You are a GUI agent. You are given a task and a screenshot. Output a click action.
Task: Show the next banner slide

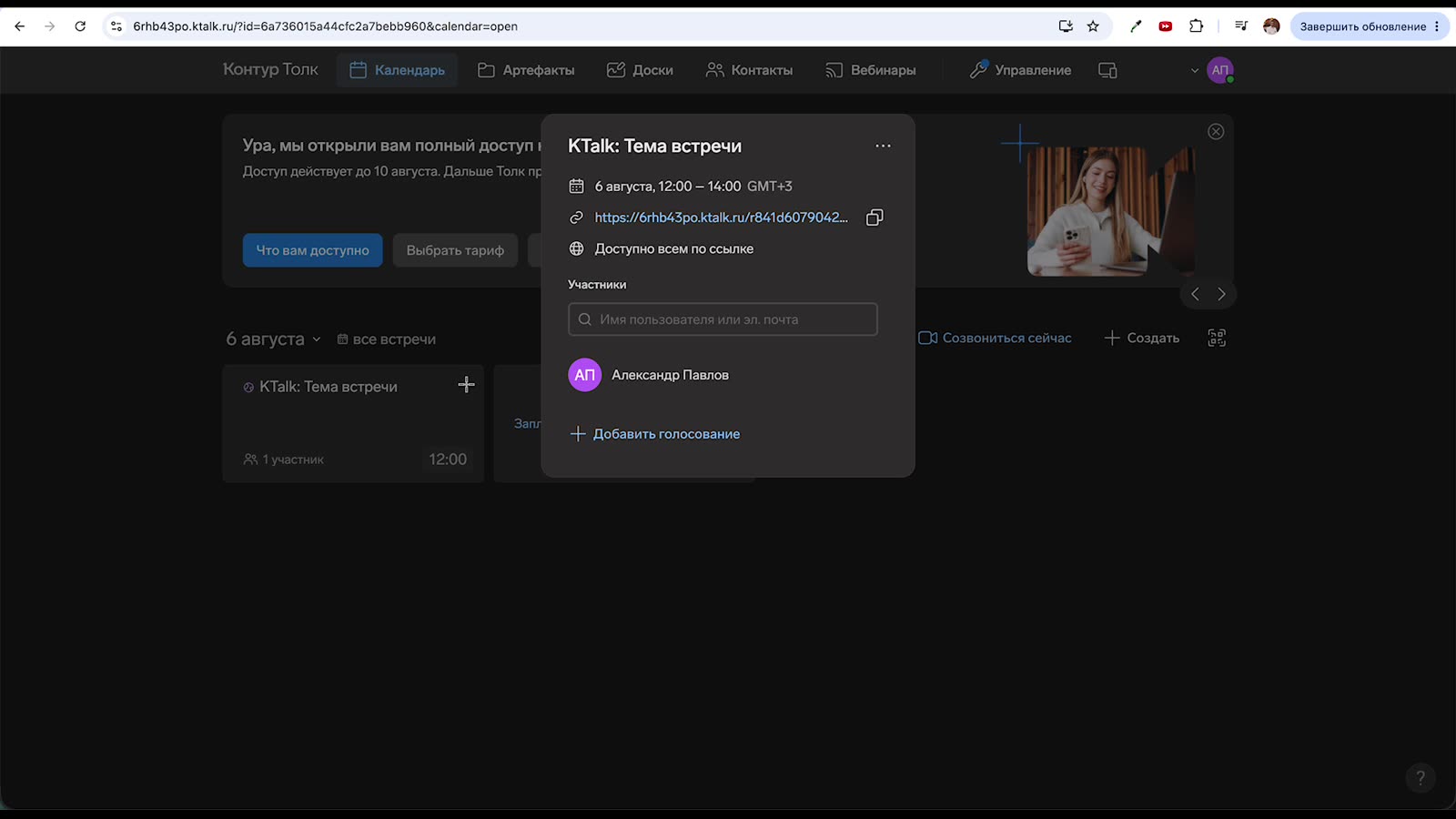1221,294
